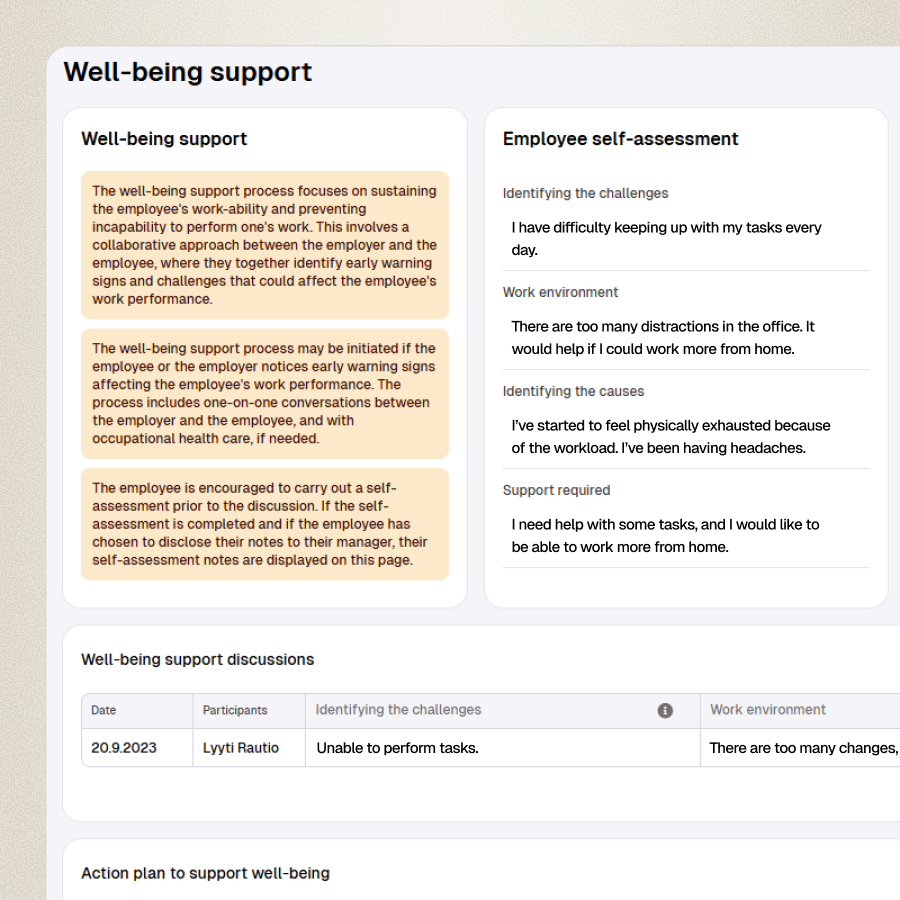Click the first orange well-being process info box
Image resolution: width=900 pixels, height=900 pixels.
pos(265,245)
